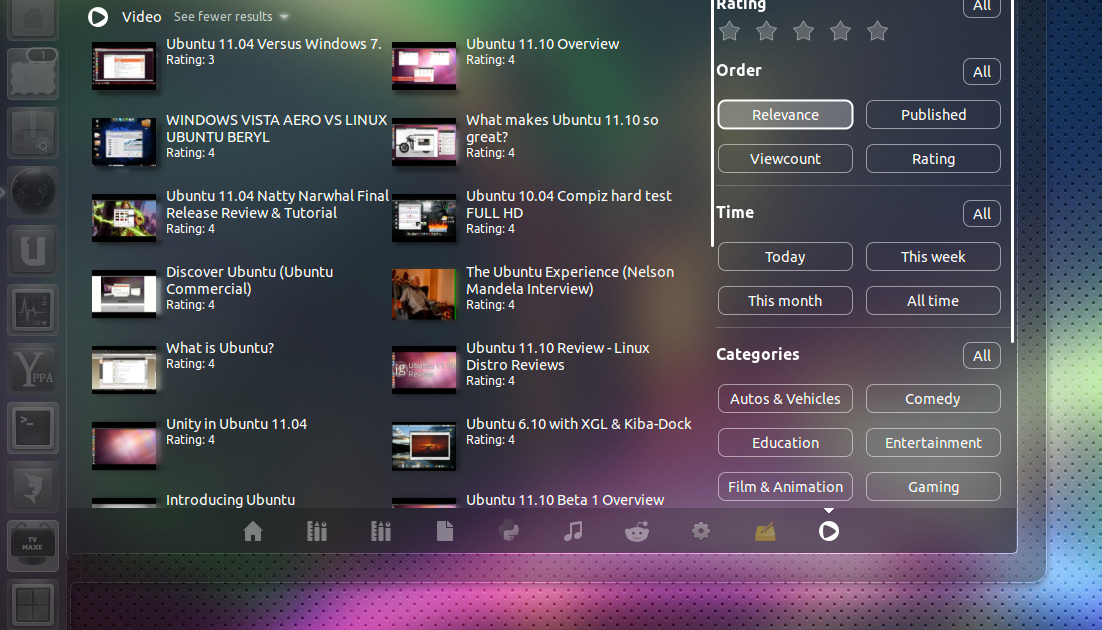This screenshot has height=630, width=1102.
Task: Toggle the Comedy category filter
Action: tap(933, 398)
